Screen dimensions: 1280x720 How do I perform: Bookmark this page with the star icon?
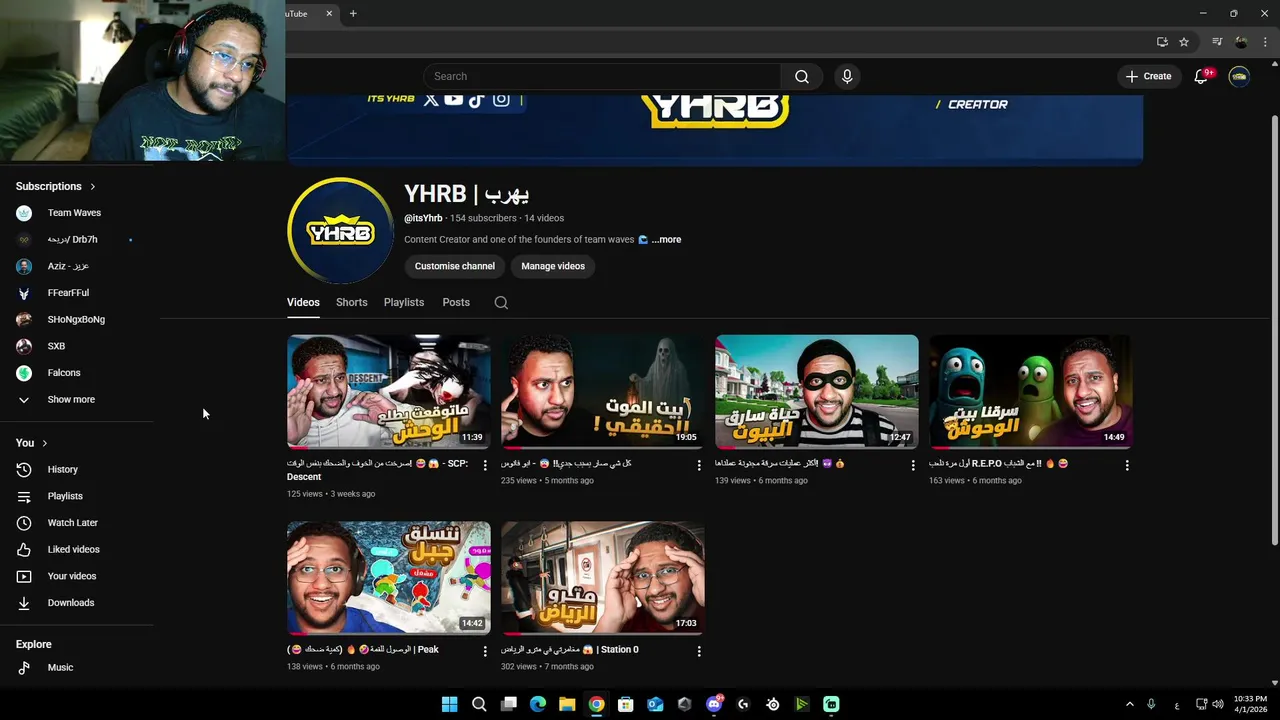(x=1184, y=42)
